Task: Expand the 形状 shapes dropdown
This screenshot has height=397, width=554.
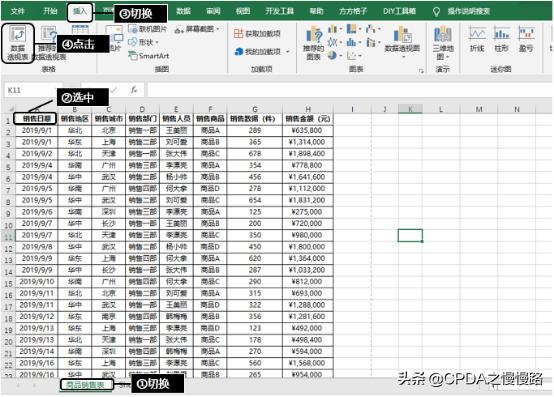Action: (x=157, y=42)
